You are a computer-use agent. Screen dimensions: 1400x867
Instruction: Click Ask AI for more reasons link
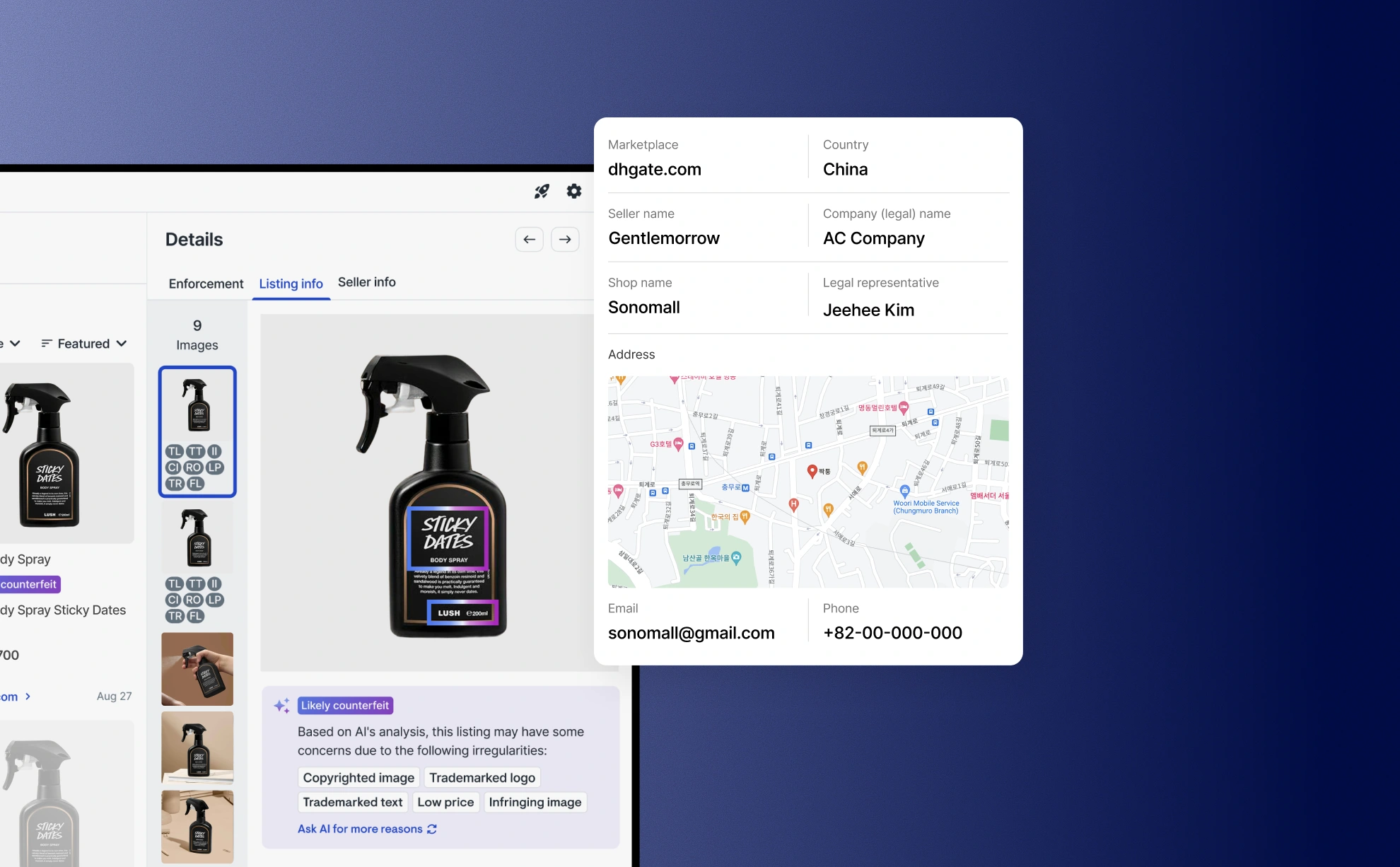click(360, 829)
